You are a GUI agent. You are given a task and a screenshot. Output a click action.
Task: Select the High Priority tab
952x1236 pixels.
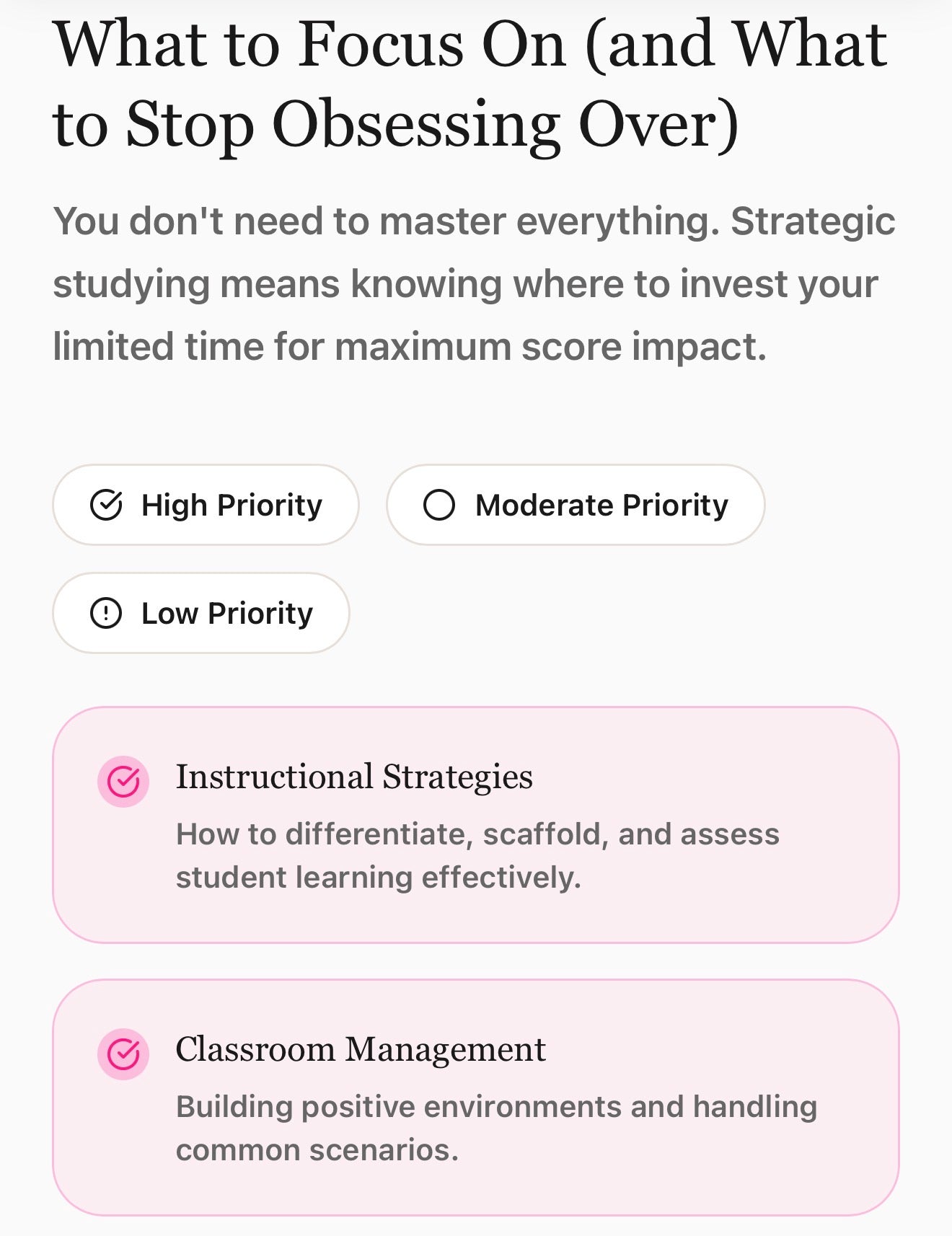(206, 505)
